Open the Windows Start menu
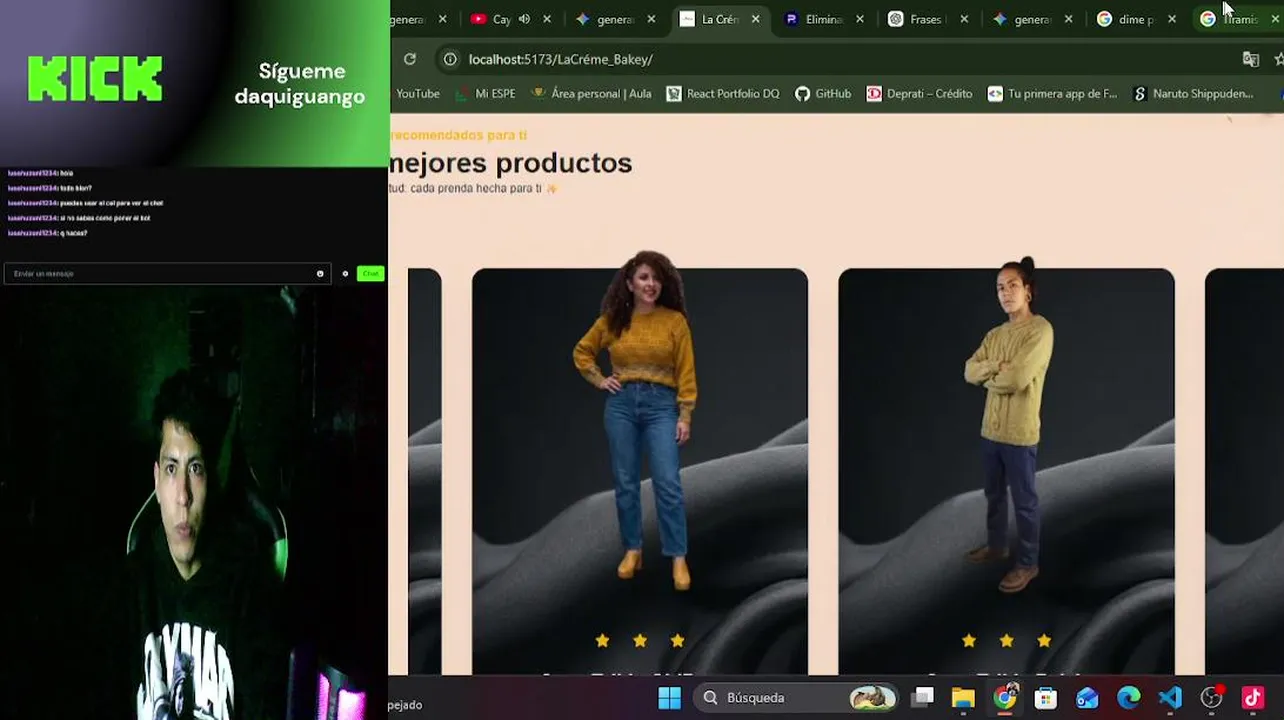1284x720 pixels. [x=669, y=698]
